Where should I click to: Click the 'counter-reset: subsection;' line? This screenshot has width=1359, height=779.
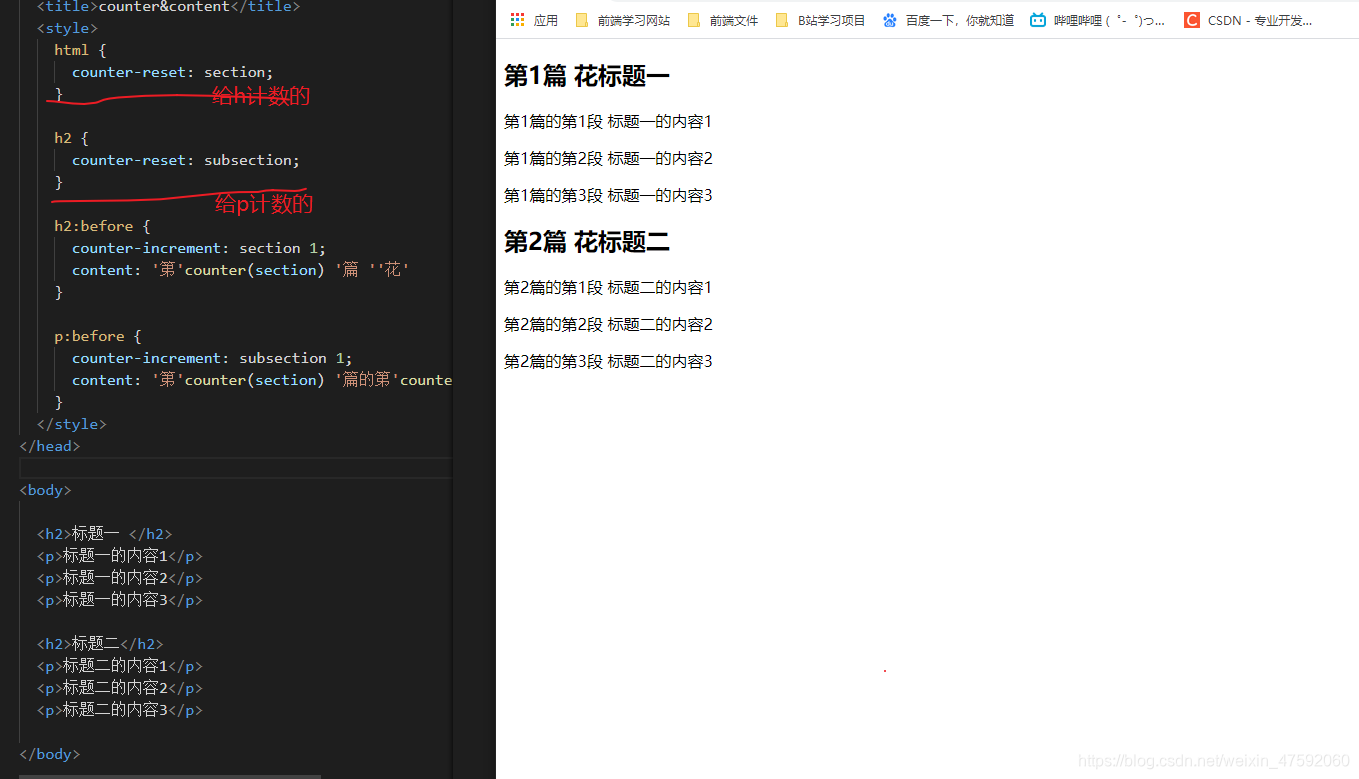(185, 160)
